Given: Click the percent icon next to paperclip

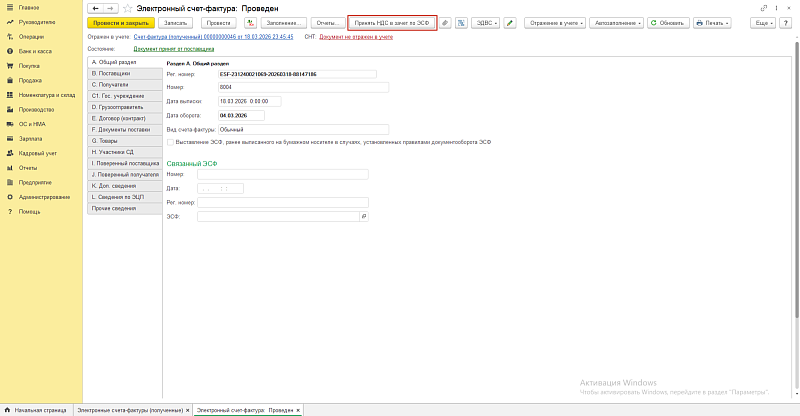Looking at the screenshot, I should point(462,22).
